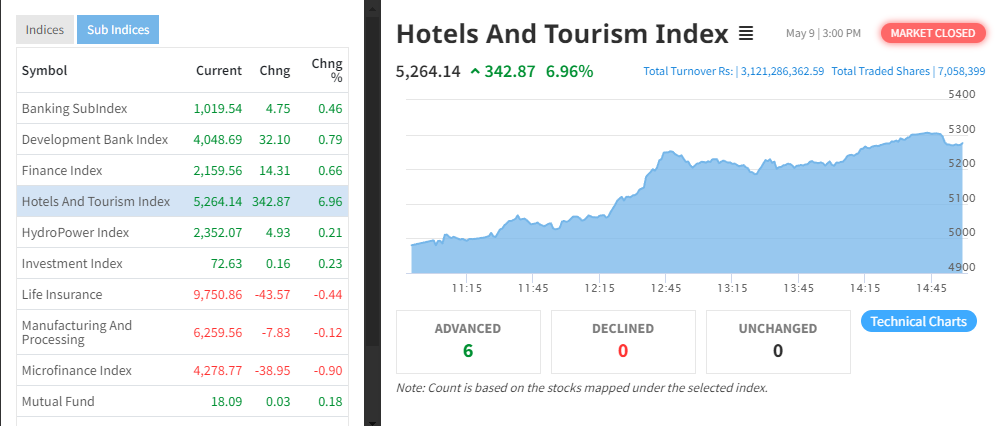997x426 pixels.
Task: Click the Unchanged count box
Action: (x=777, y=340)
